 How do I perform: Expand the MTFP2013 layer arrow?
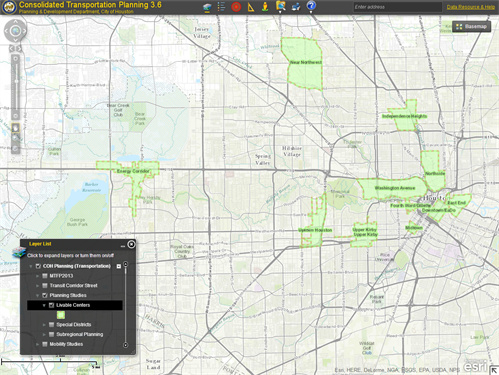click(38, 276)
